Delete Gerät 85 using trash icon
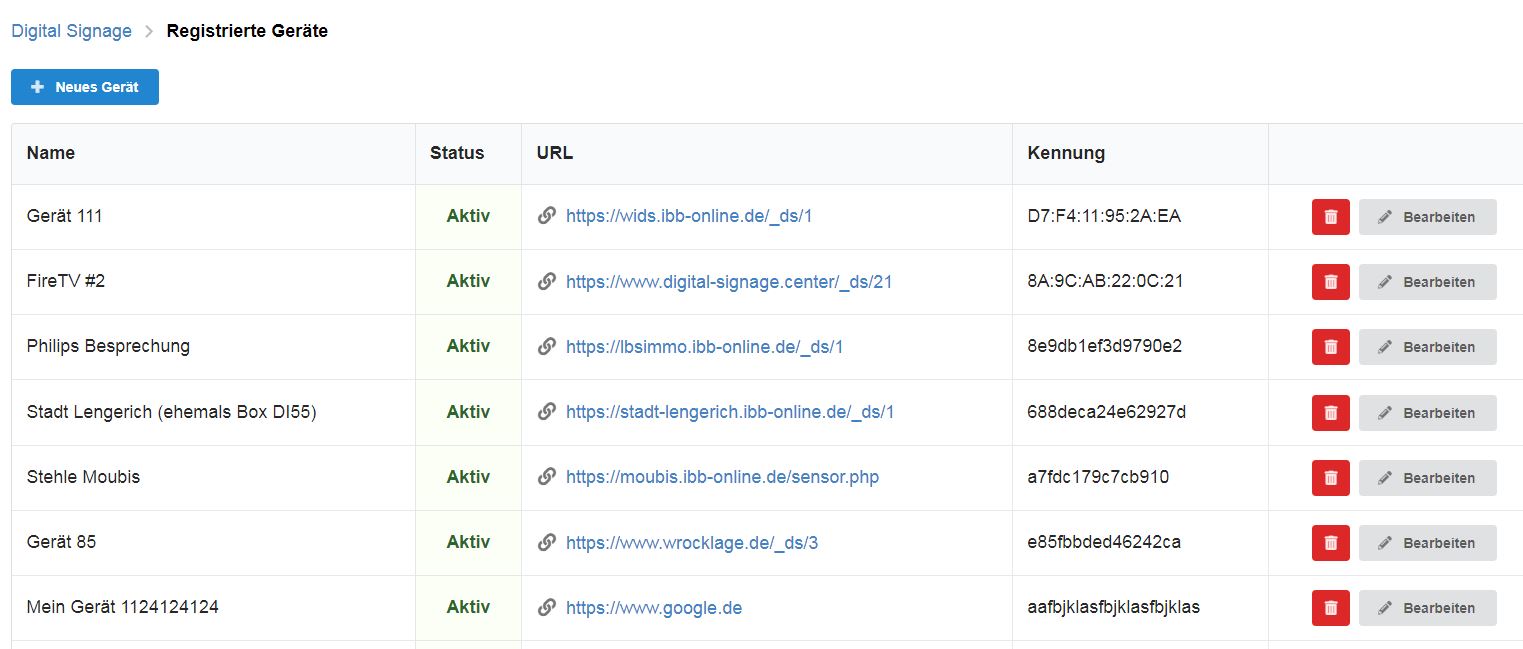 [1330, 543]
